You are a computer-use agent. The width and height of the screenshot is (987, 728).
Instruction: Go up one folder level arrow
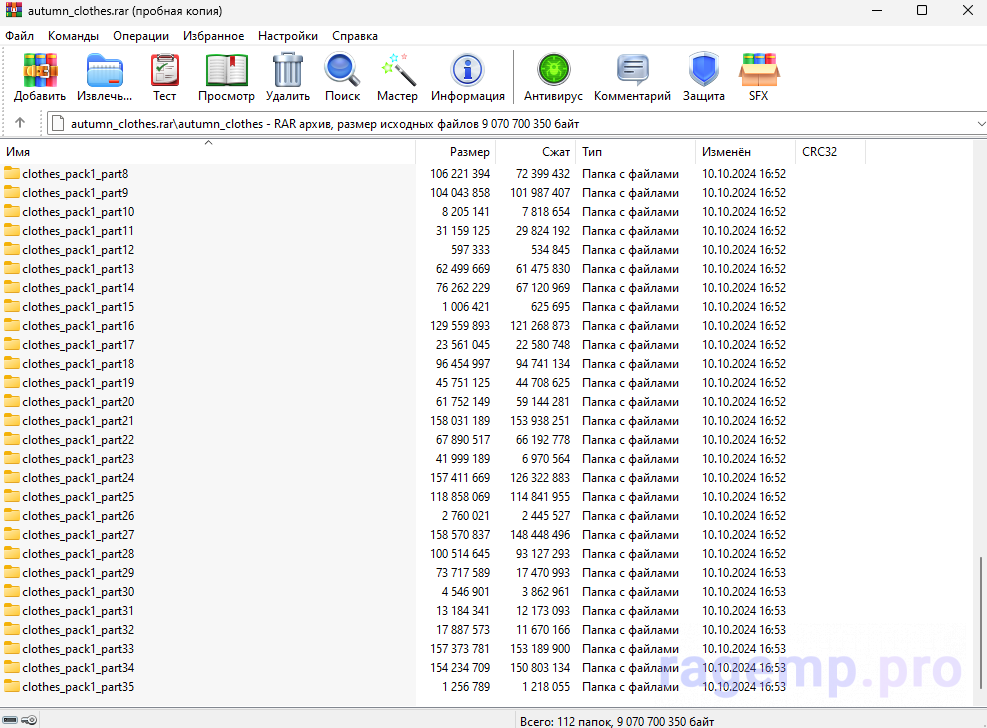tap(20, 123)
